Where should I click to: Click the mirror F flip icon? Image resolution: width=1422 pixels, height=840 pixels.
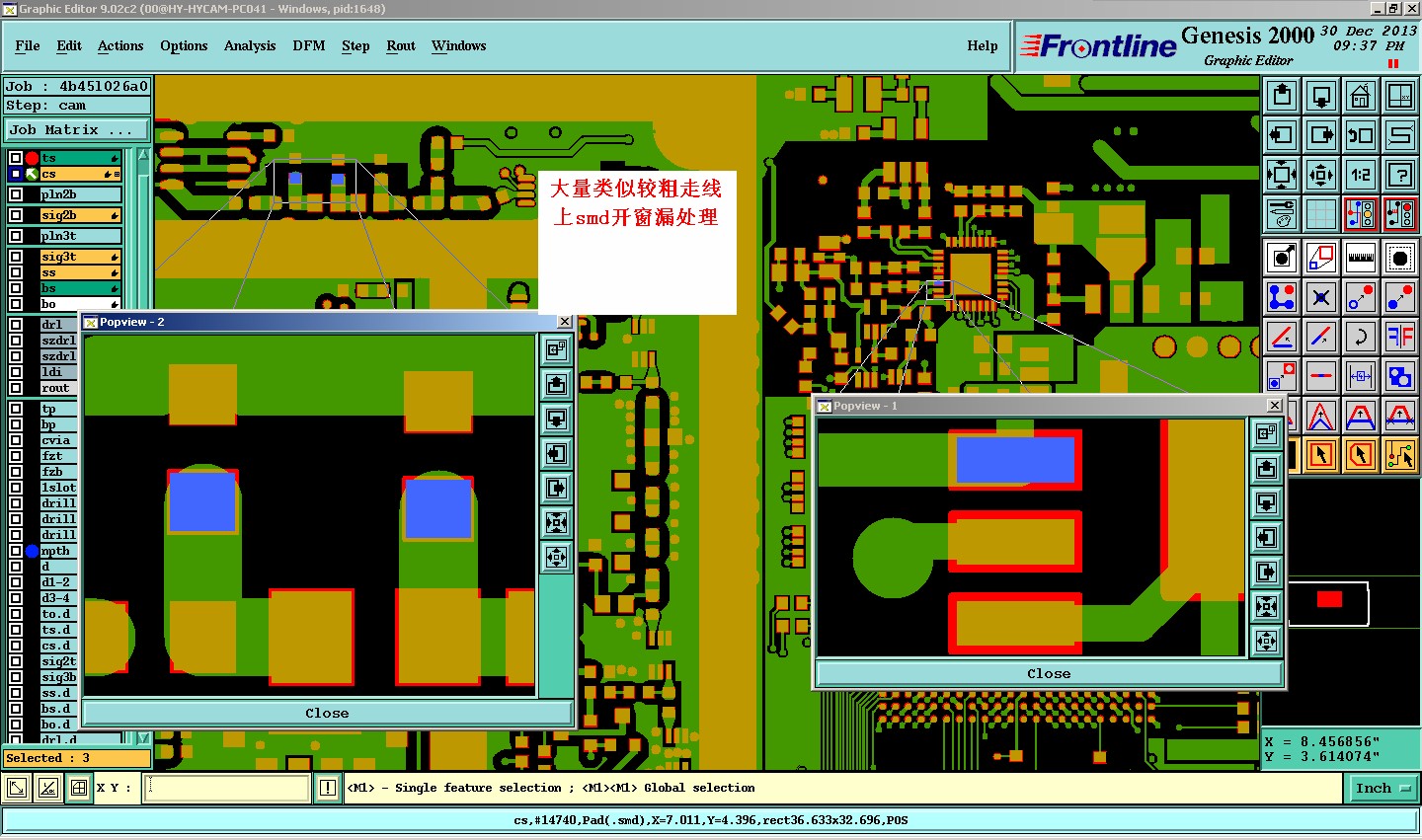tap(1400, 337)
